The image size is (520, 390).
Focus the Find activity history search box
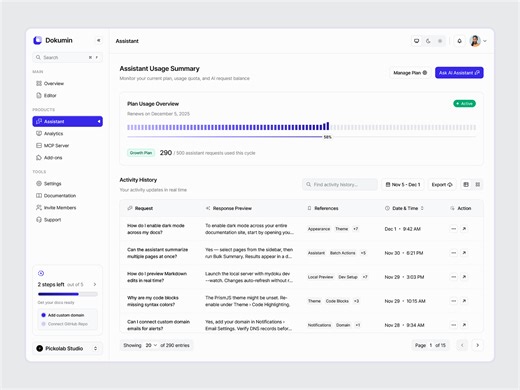pyautogui.click(x=340, y=184)
